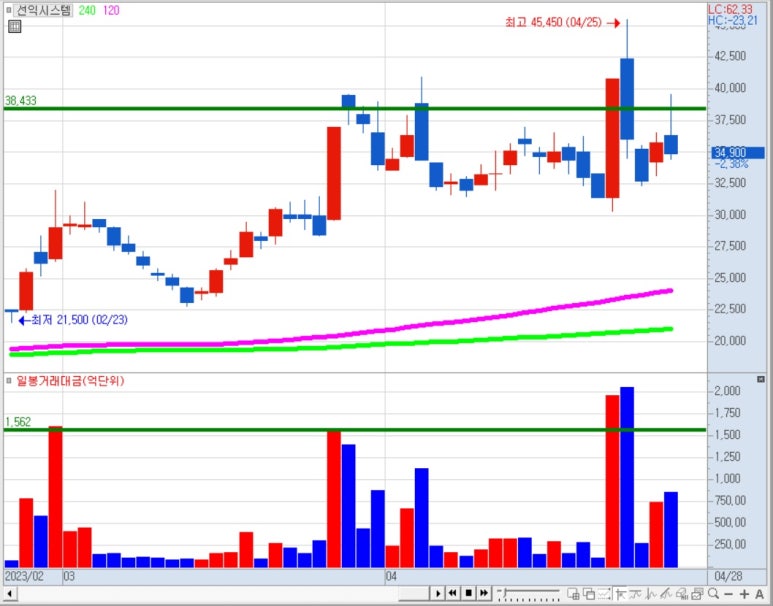Click the 2023/02 date label on axis
Viewport: 773px width, 606px height.
pyautogui.click(x=24, y=576)
